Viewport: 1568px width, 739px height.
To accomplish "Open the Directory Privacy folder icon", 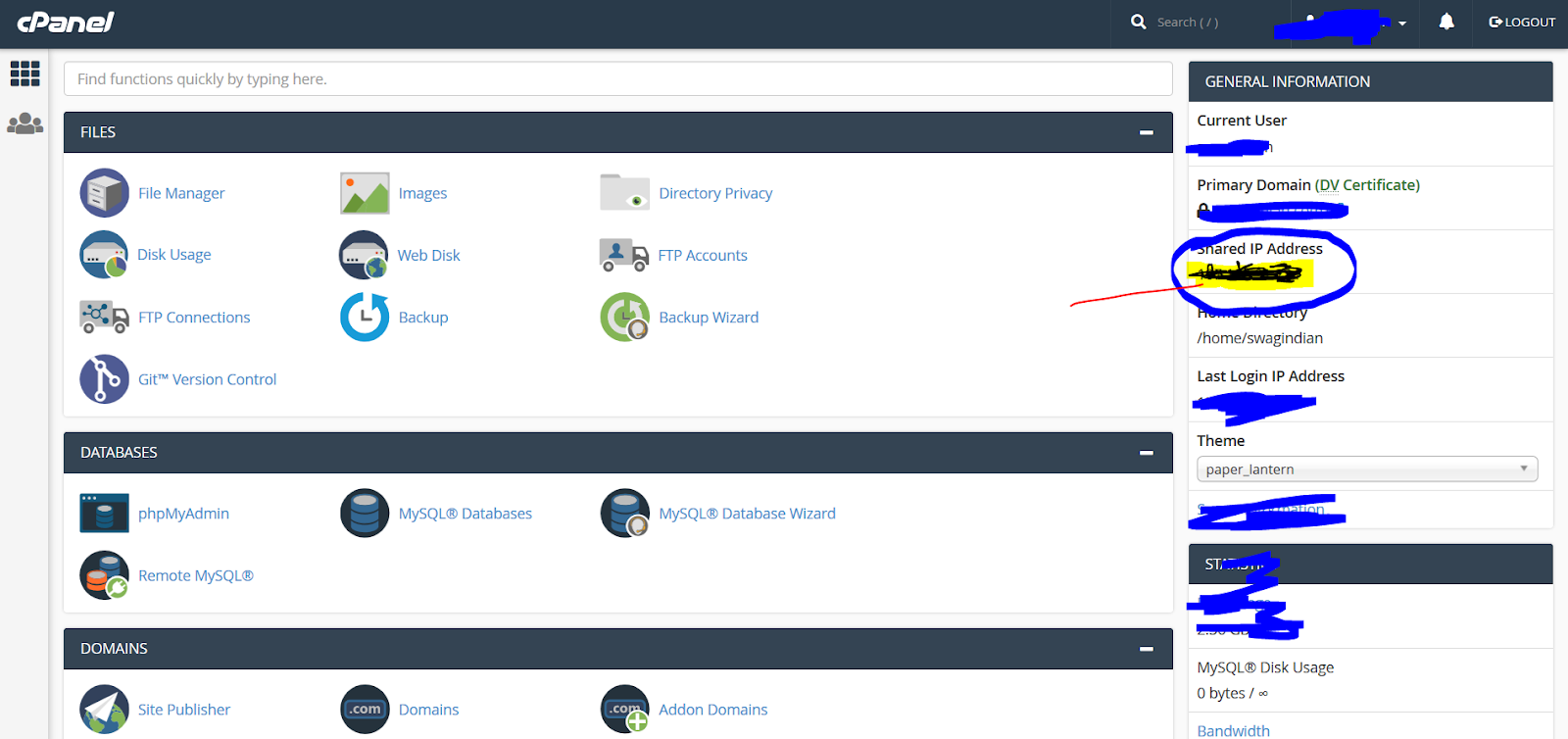I will 624,193.
